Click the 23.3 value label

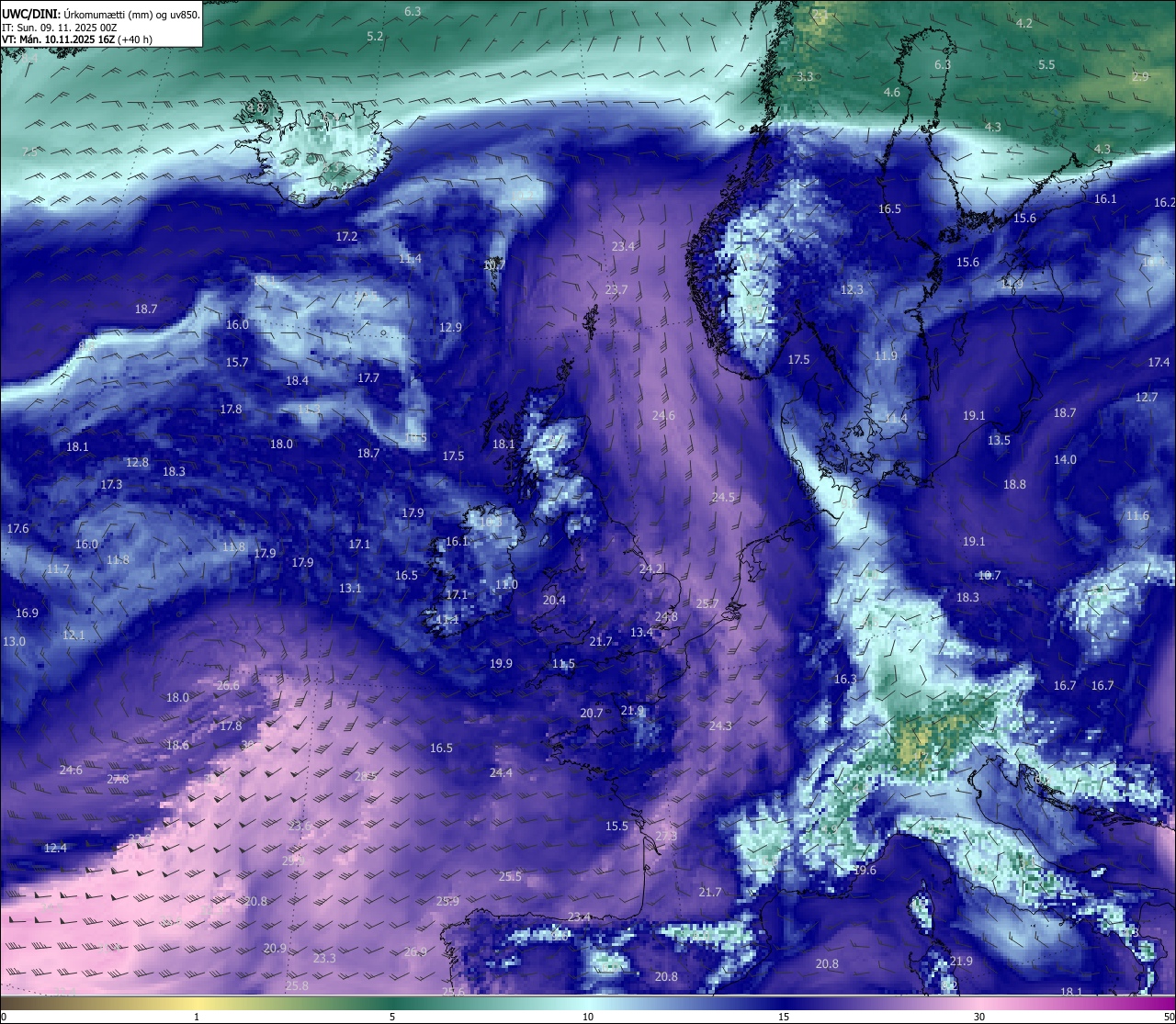(324, 958)
